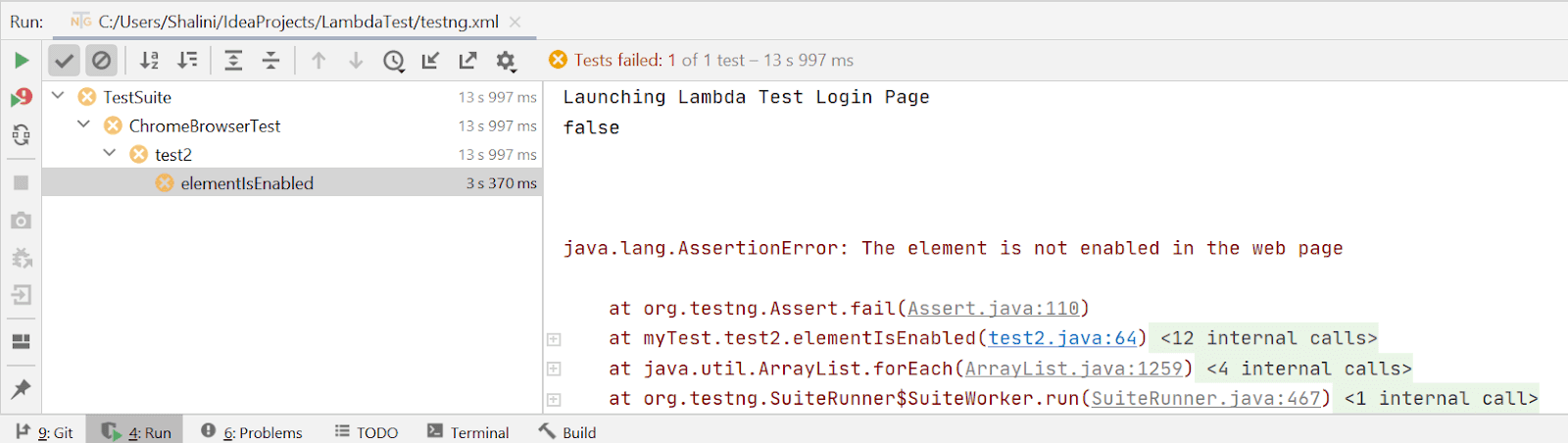Click the camera dump threads icon

(x=22, y=221)
